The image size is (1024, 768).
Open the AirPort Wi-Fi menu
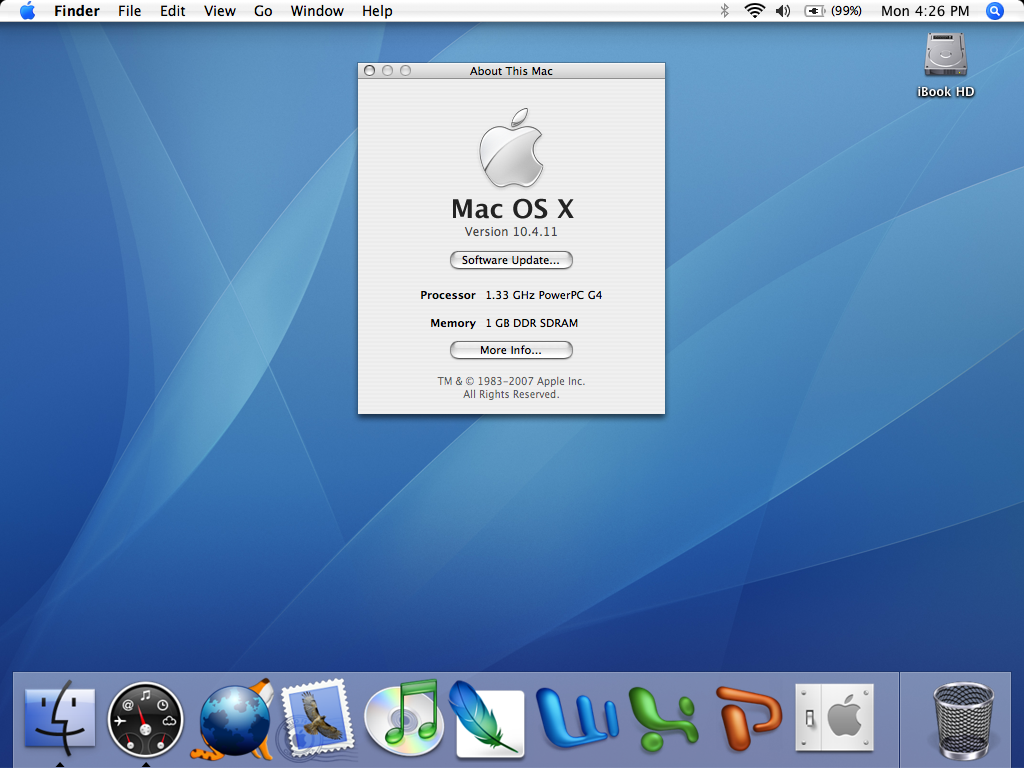tap(754, 11)
